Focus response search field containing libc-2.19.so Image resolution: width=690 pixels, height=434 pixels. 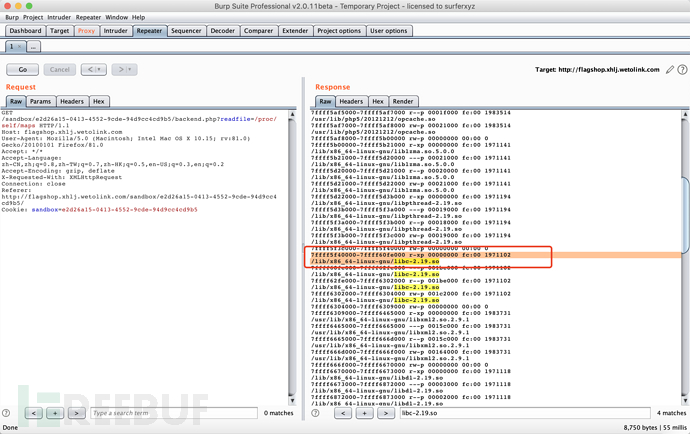point(525,413)
